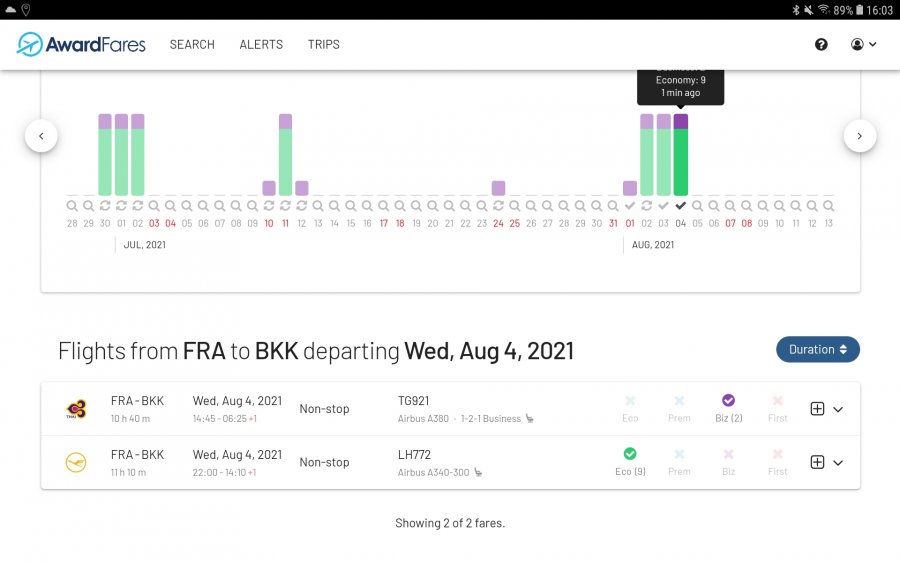Image resolution: width=900 pixels, height=562 pixels.
Task: Click the refresh icon for July 30
Action: tap(105, 206)
